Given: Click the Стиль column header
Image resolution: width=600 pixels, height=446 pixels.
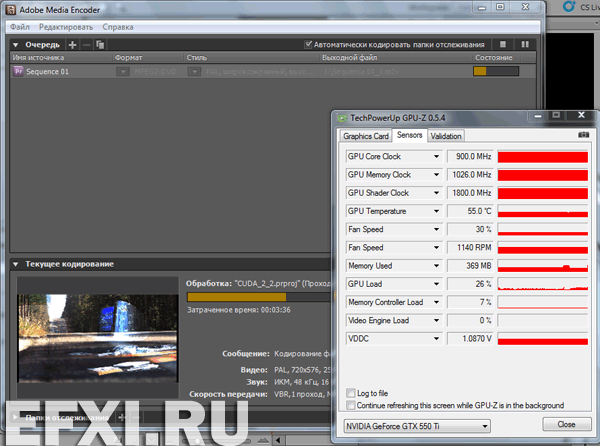Looking at the screenshot, I should [x=251, y=58].
